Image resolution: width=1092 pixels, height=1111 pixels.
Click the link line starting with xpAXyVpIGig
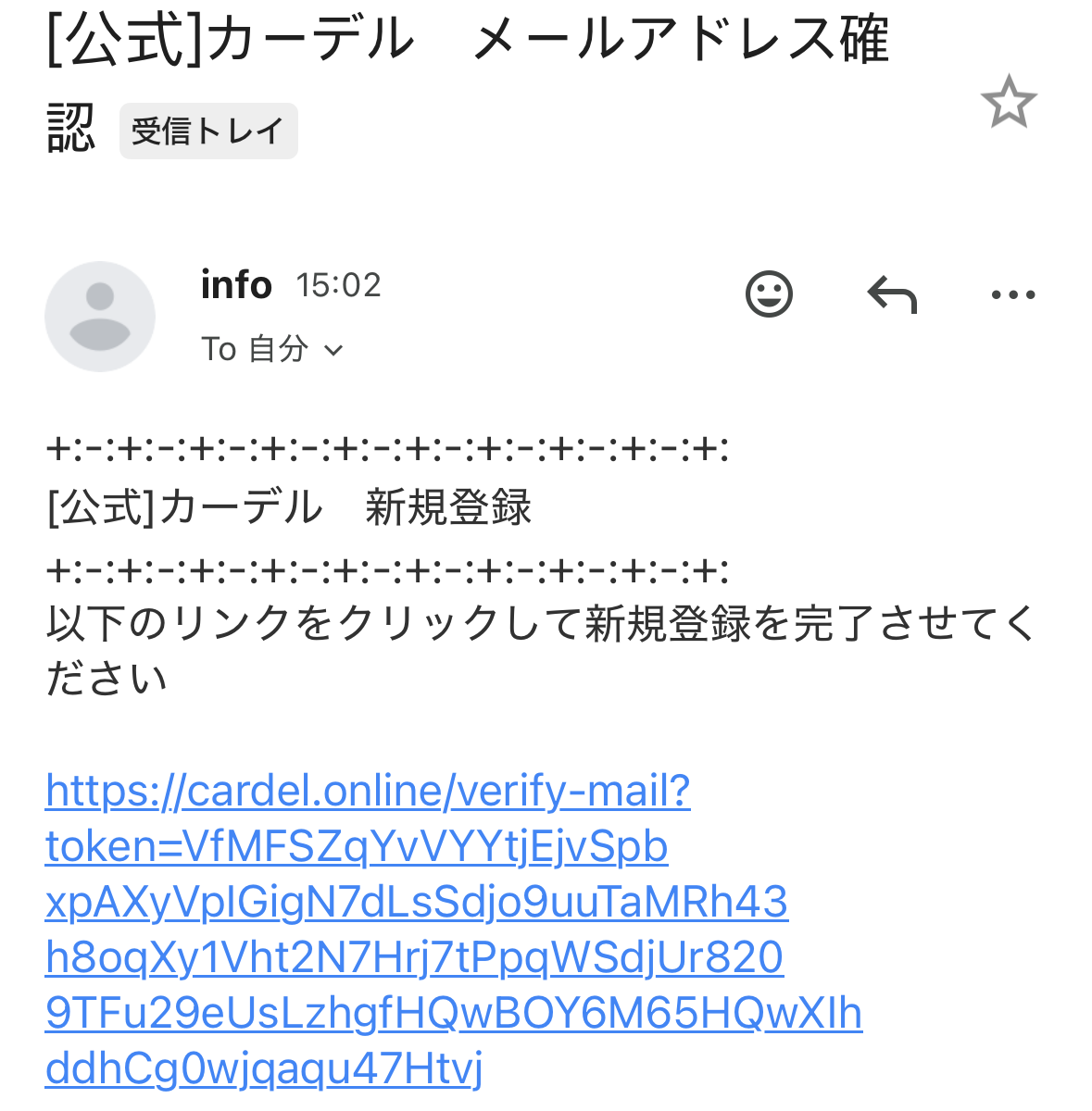tap(417, 902)
